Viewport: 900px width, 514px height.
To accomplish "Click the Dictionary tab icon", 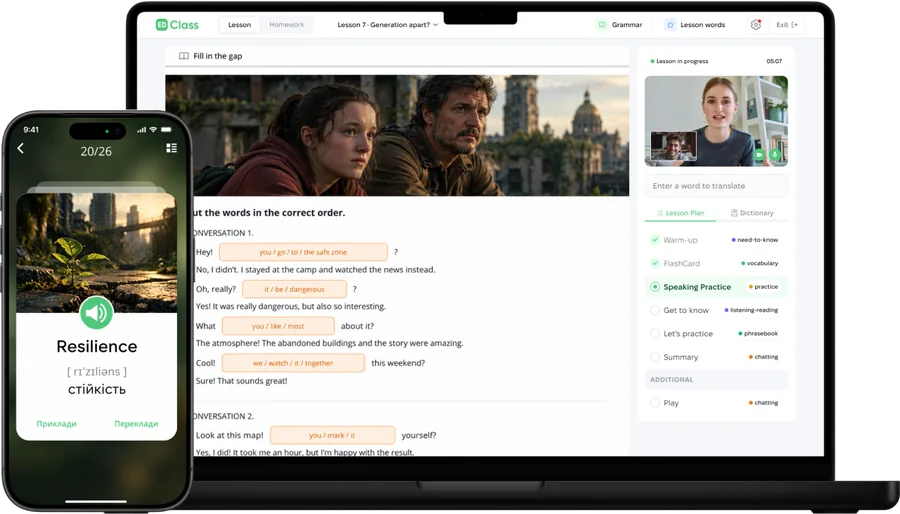I will pos(734,213).
